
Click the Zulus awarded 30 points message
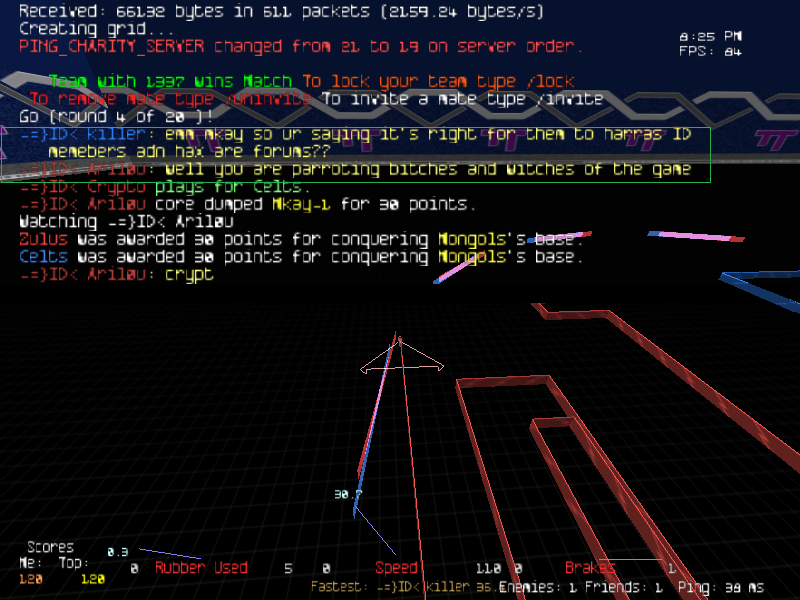click(x=300, y=239)
